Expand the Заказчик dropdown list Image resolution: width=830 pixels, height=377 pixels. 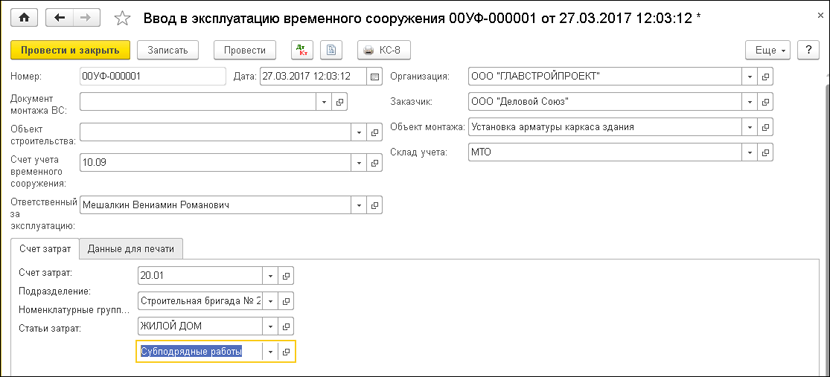pos(750,101)
